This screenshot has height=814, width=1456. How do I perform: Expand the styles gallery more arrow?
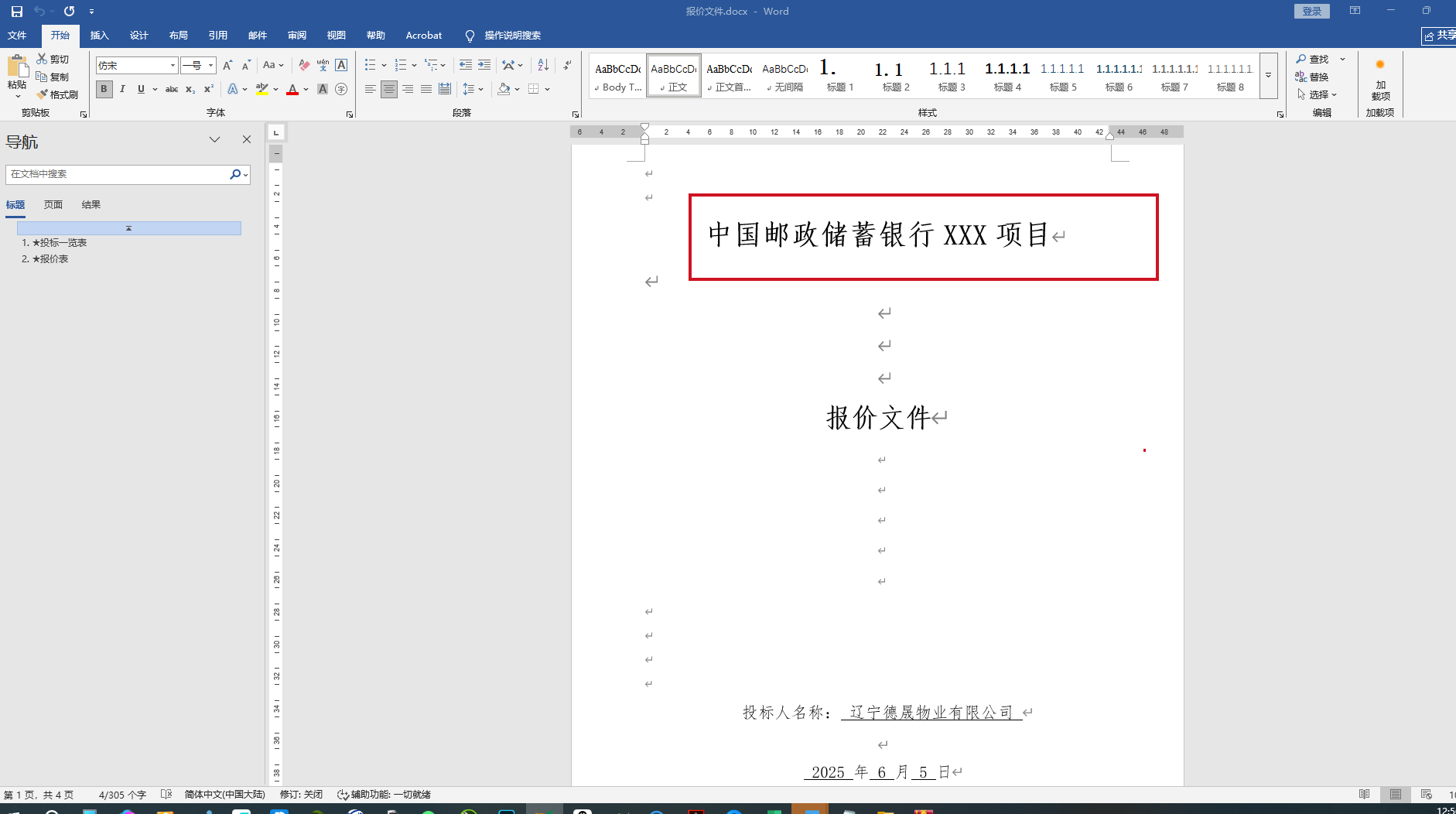[x=1269, y=76]
